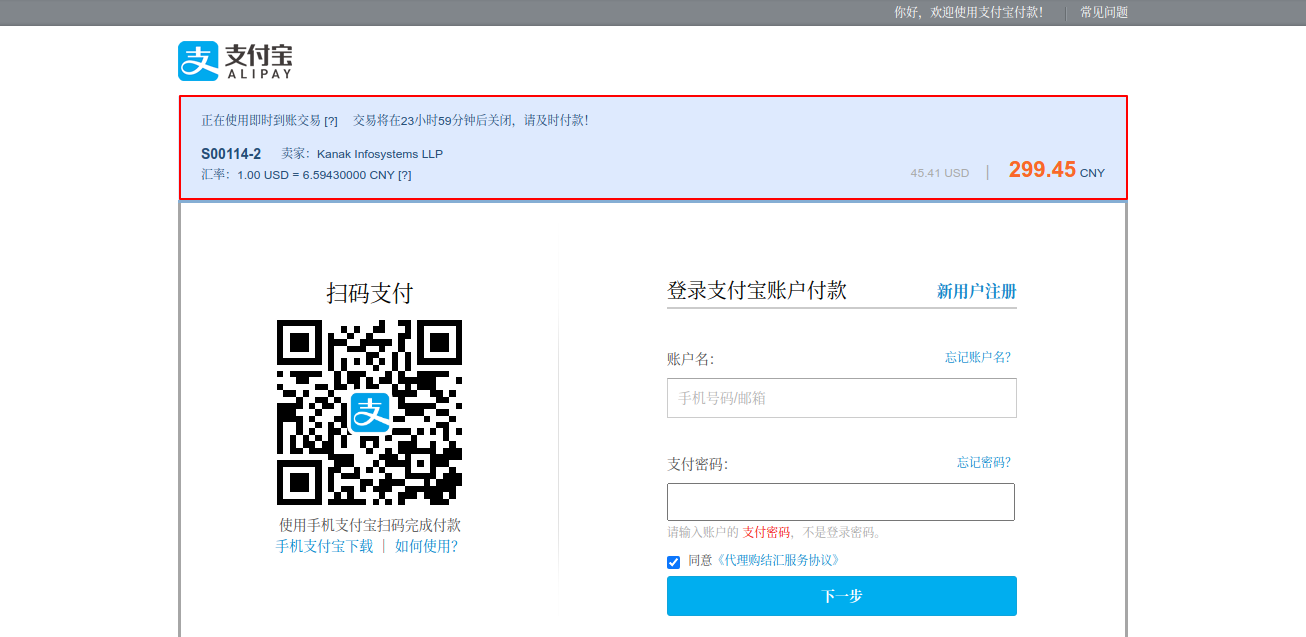This screenshot has height=637, width=1306.
Task: Click the [?] help beside the exchange rate
Action: 405,175
